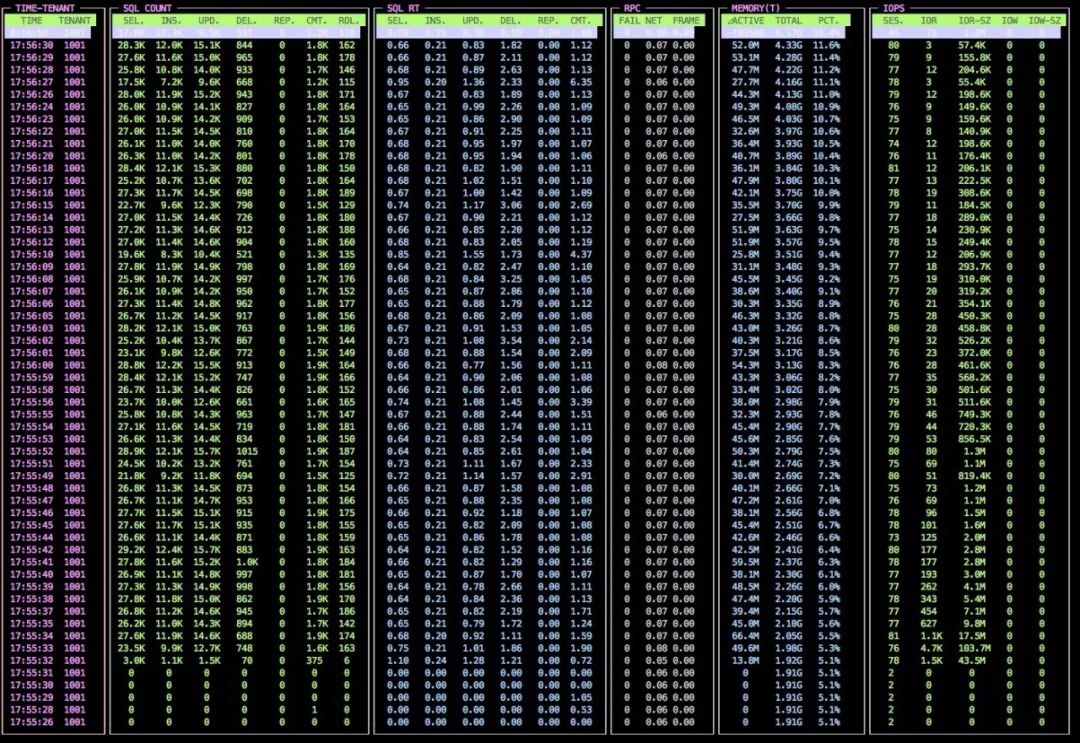
Task: Click the 6.35 CMT. response time
Action: tap(581, 82)
